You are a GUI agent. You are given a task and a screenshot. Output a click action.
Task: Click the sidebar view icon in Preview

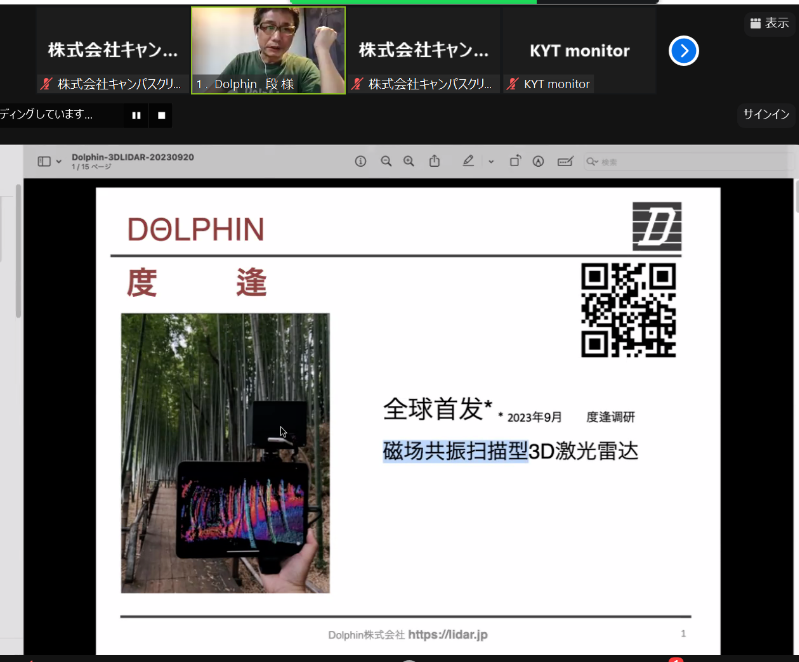(x=43, y=161)
